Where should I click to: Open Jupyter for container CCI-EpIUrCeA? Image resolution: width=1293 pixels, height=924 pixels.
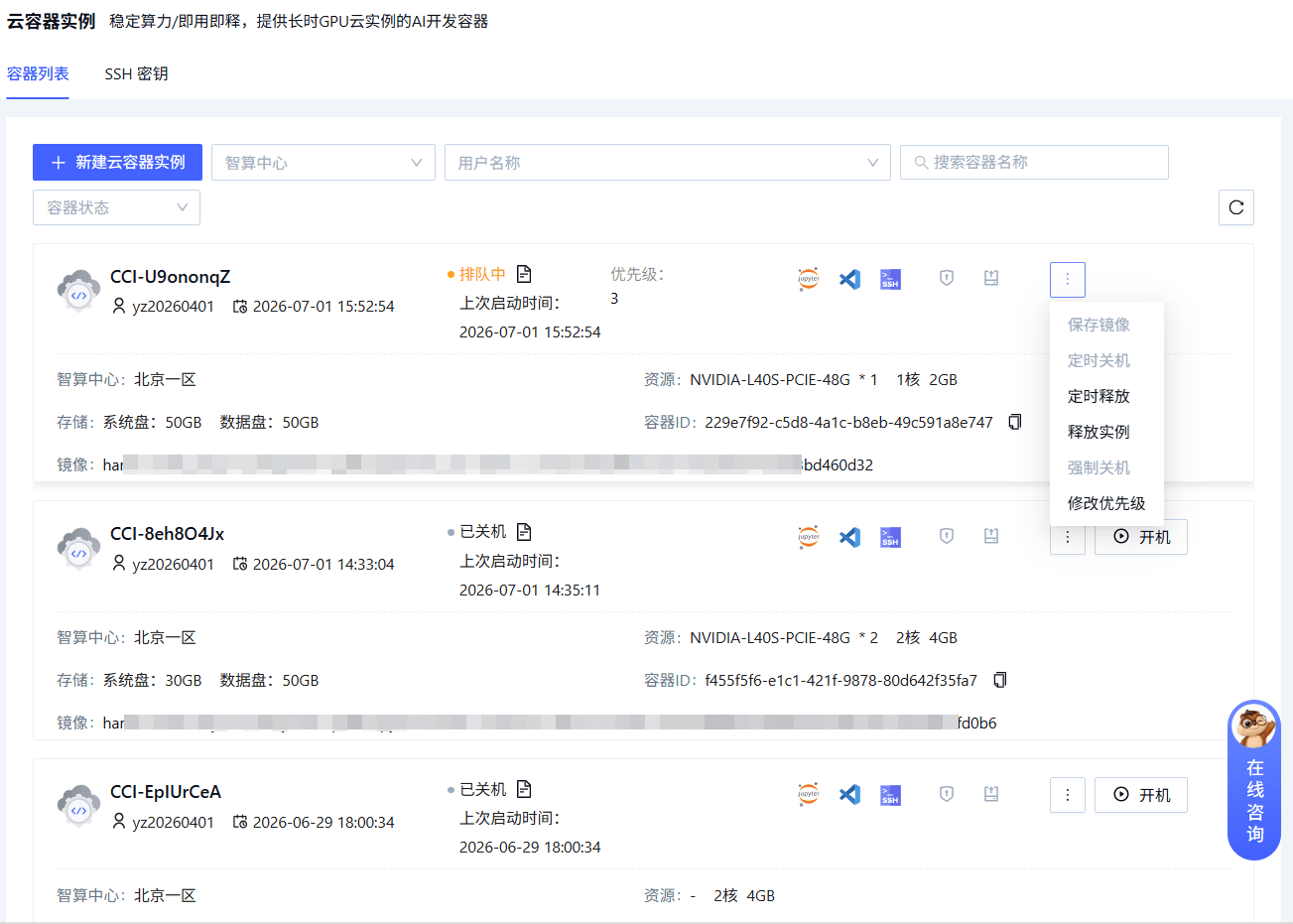pos(809,795)
